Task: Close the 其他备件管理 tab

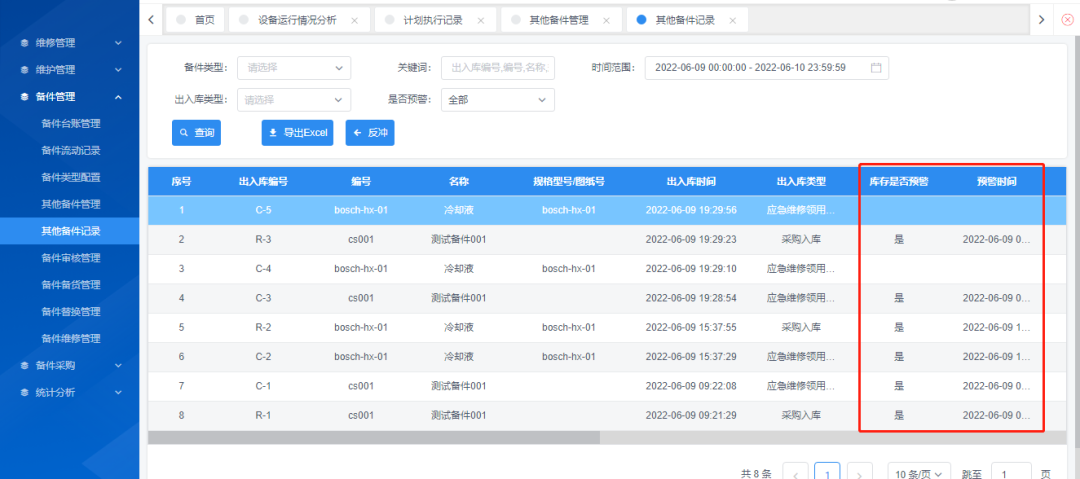Action: point(607,21)
